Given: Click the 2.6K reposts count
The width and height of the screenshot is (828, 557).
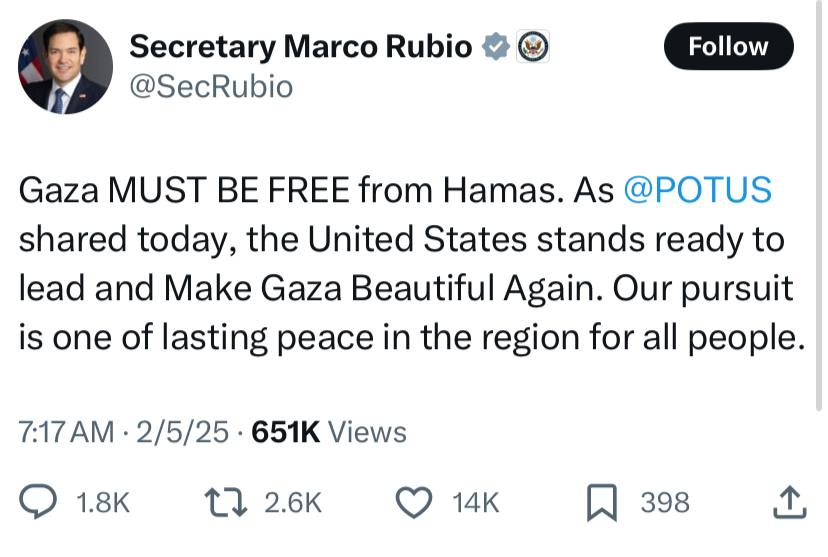Looking at the screenshot, I should click(292, 502).
